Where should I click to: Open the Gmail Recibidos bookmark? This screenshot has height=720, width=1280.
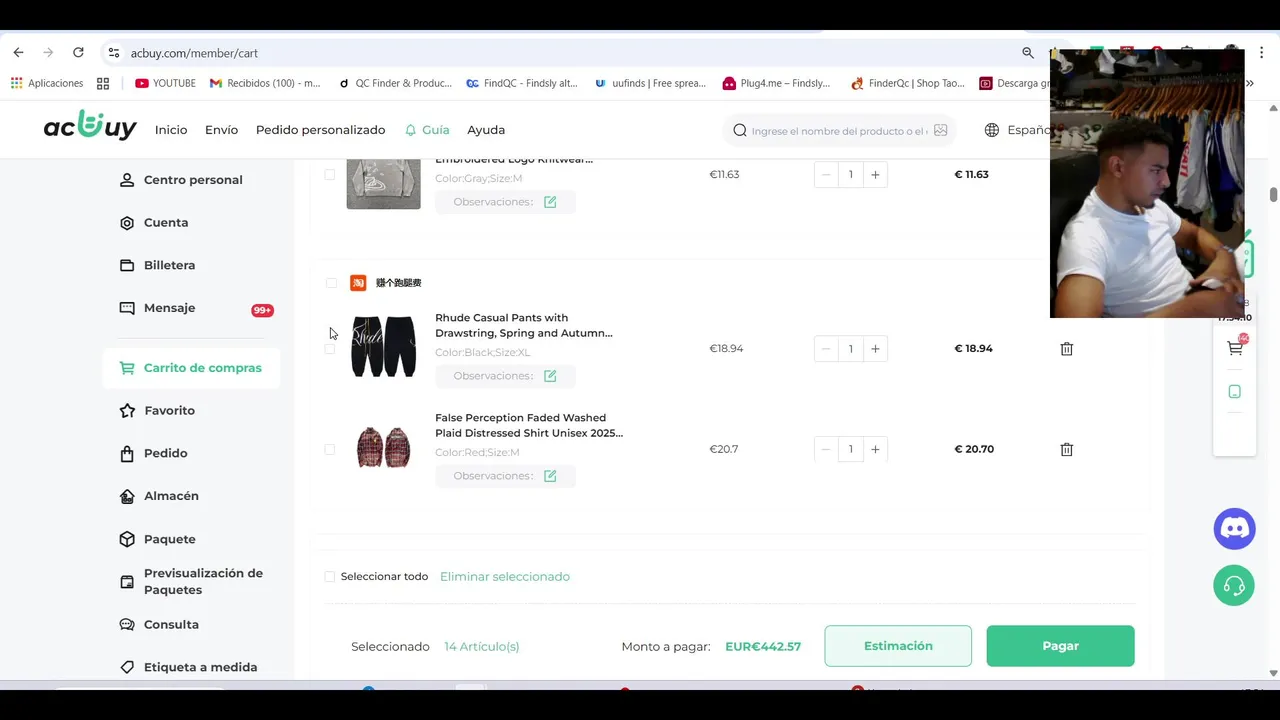(x=265, y=83)
